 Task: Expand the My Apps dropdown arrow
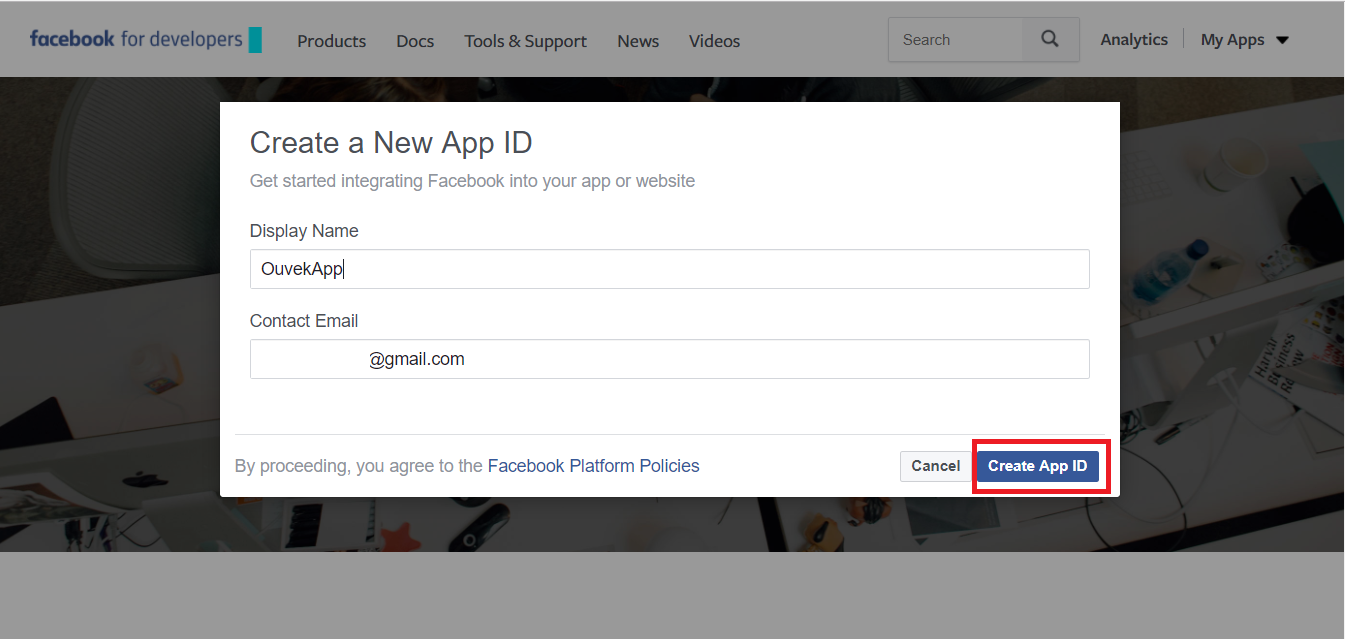[1282, 41]
